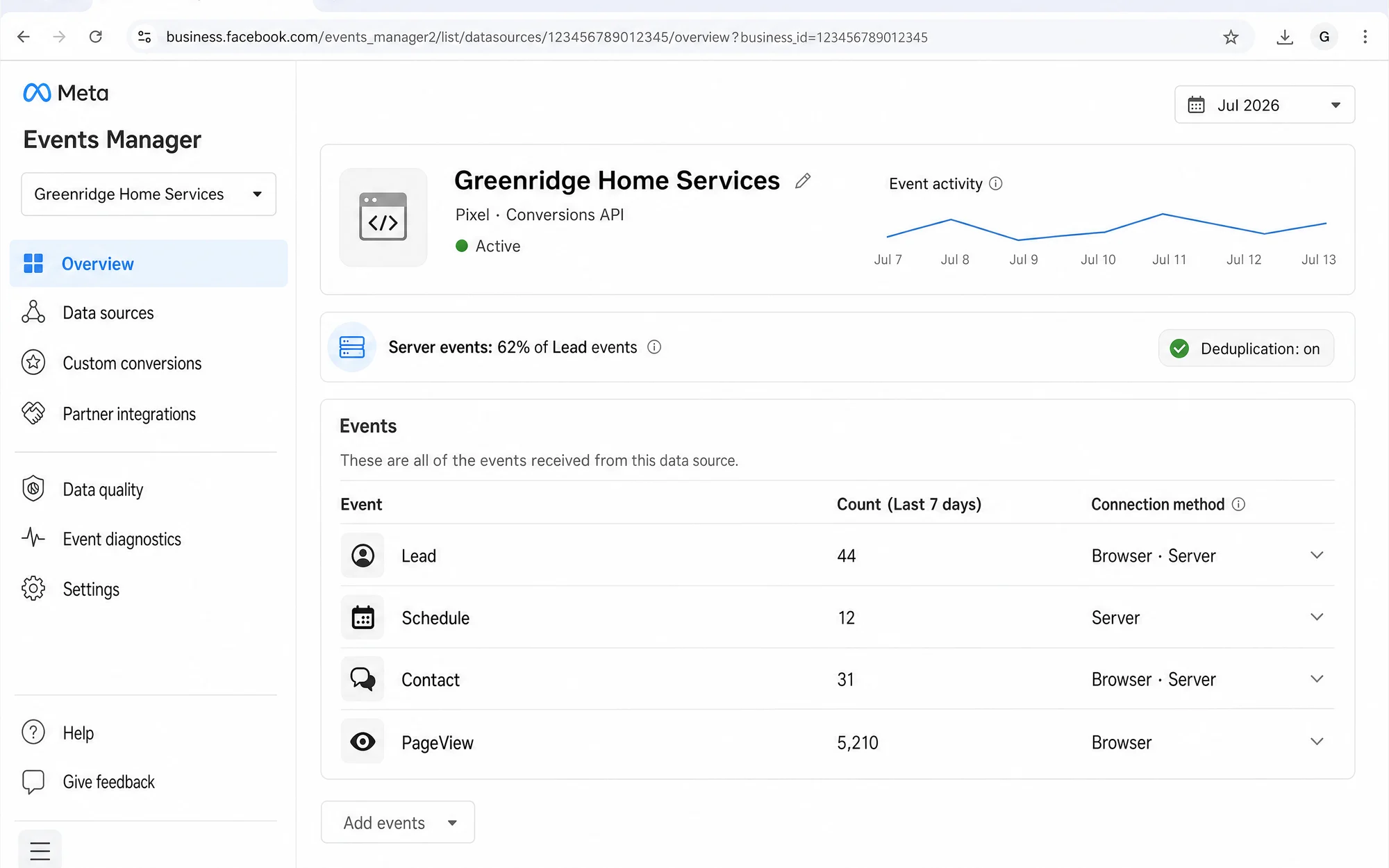Click the browser back arrow
The width and height of the screenshot is (1389, 868).
[24, 37]
